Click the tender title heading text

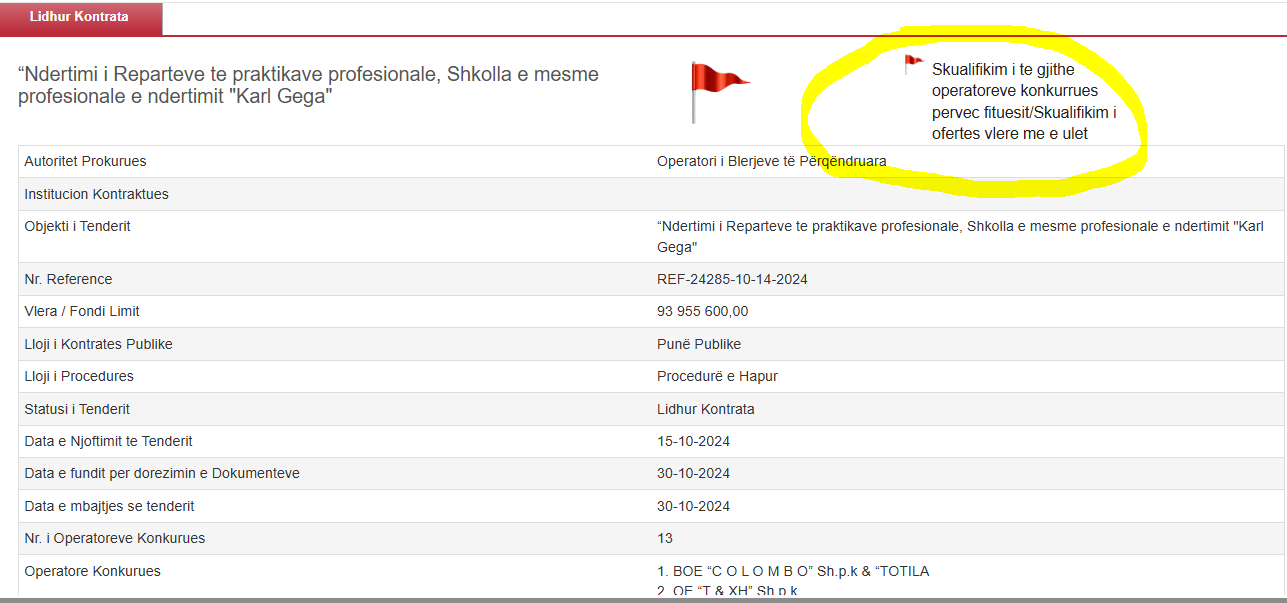(x=308, y=86)
